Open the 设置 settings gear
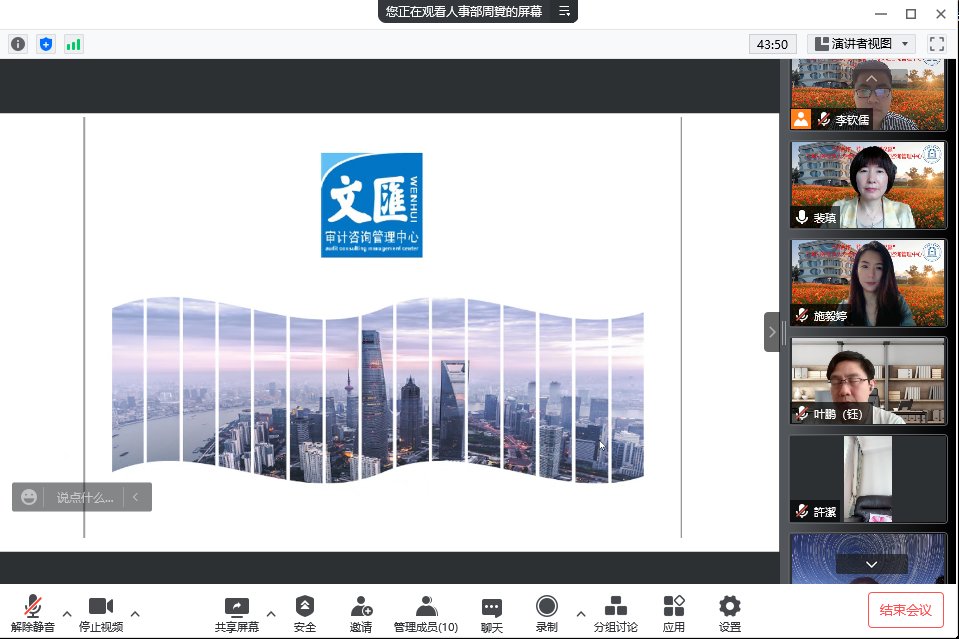The image size is (959, 639). tap(730, 613)
